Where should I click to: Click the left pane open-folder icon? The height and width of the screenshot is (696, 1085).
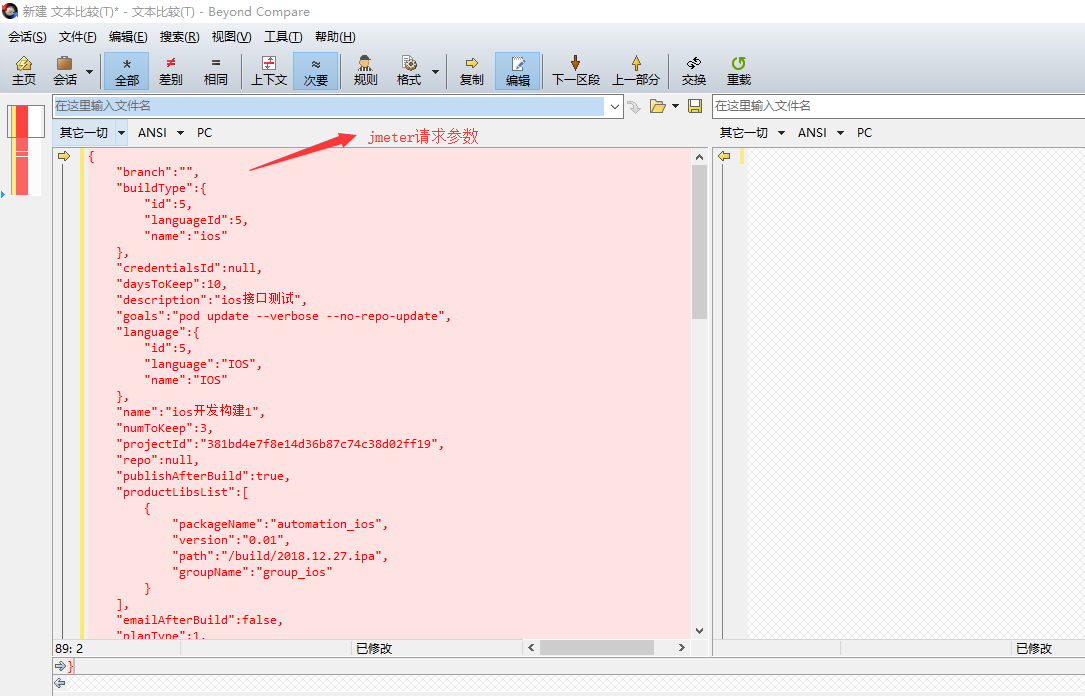(x=657, y=106)
